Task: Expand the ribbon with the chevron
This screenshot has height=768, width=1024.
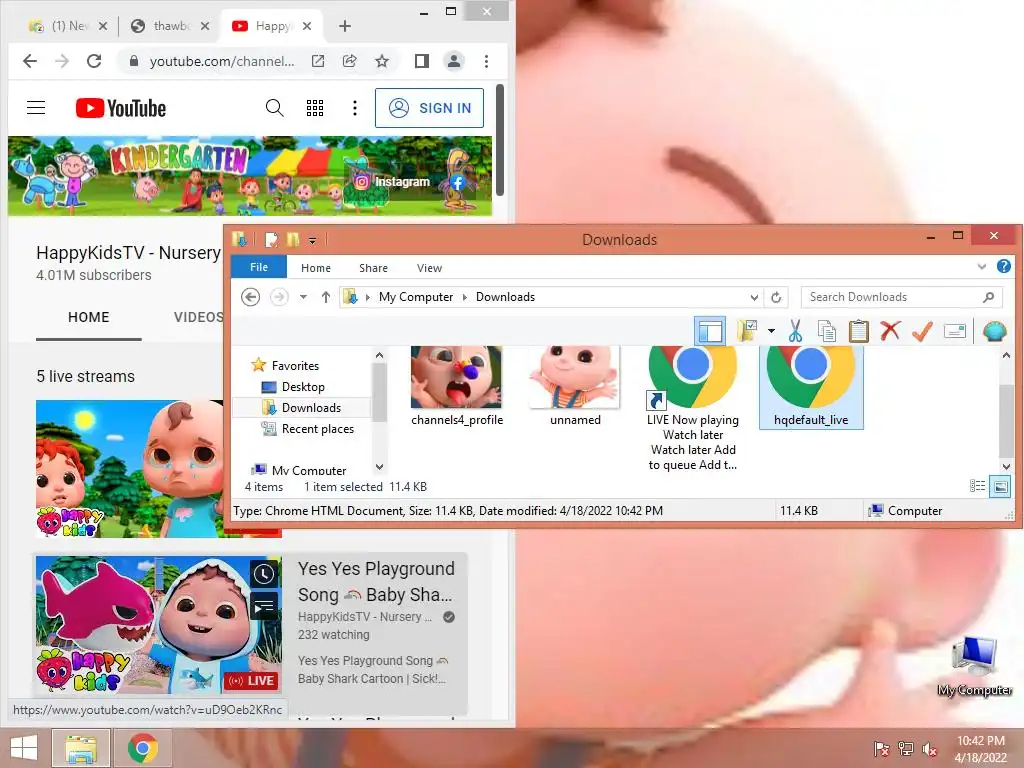Action: click(981, 266)
